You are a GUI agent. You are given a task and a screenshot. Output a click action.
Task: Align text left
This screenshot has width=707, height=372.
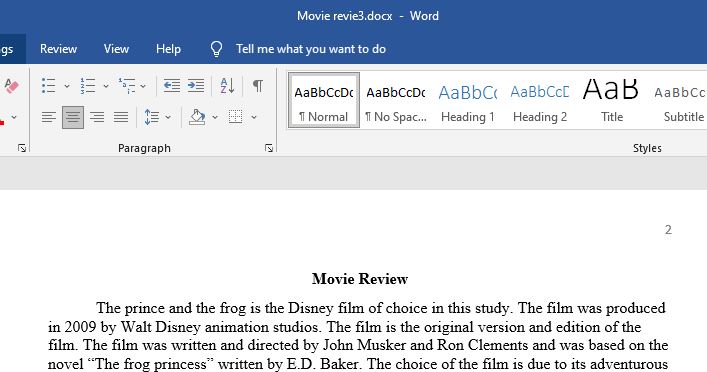coord(49,117)
